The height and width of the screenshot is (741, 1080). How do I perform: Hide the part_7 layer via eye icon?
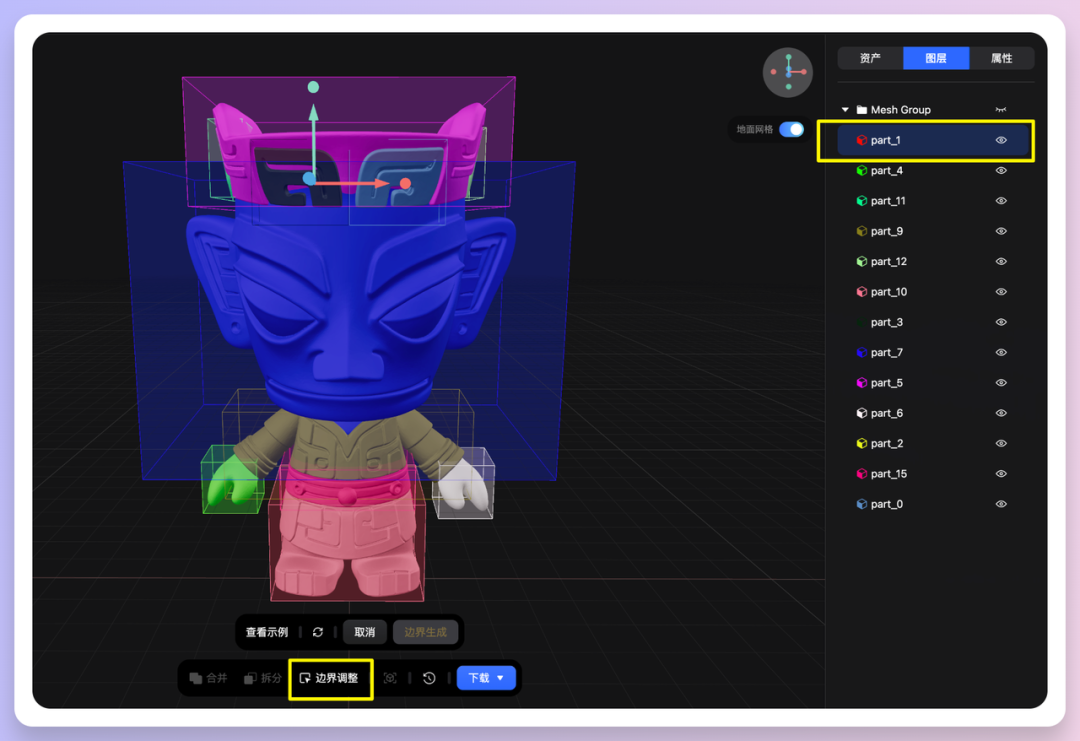[x=1001, y=353]
